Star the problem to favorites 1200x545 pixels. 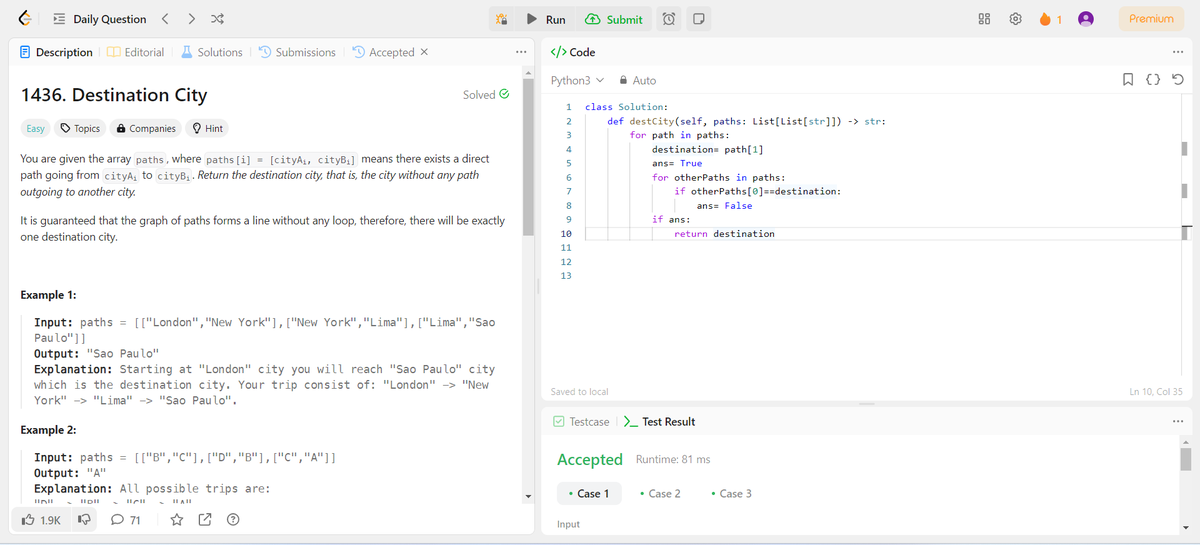(x=176, y=520)
